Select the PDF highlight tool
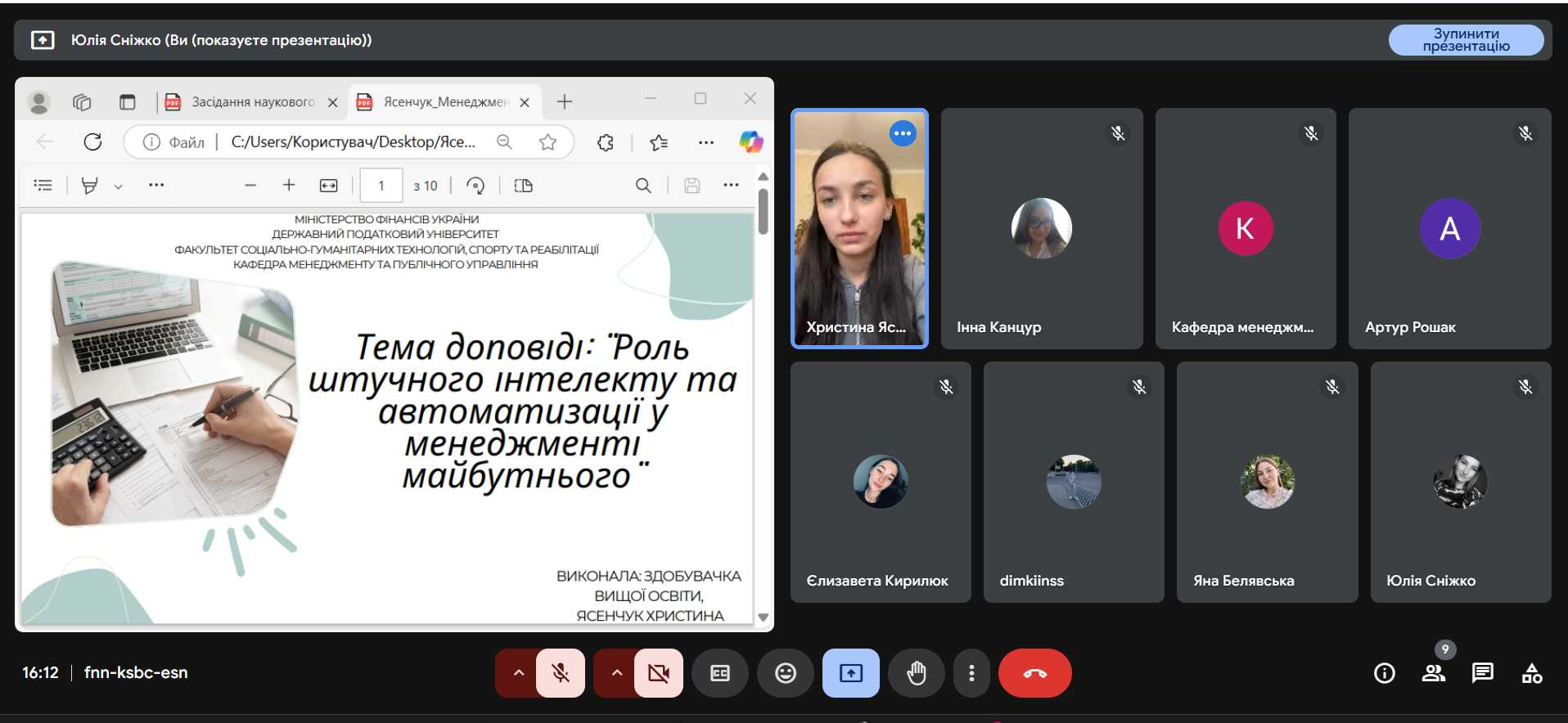Viewport: 1568px width, 723px height. (x=90, y=186)
